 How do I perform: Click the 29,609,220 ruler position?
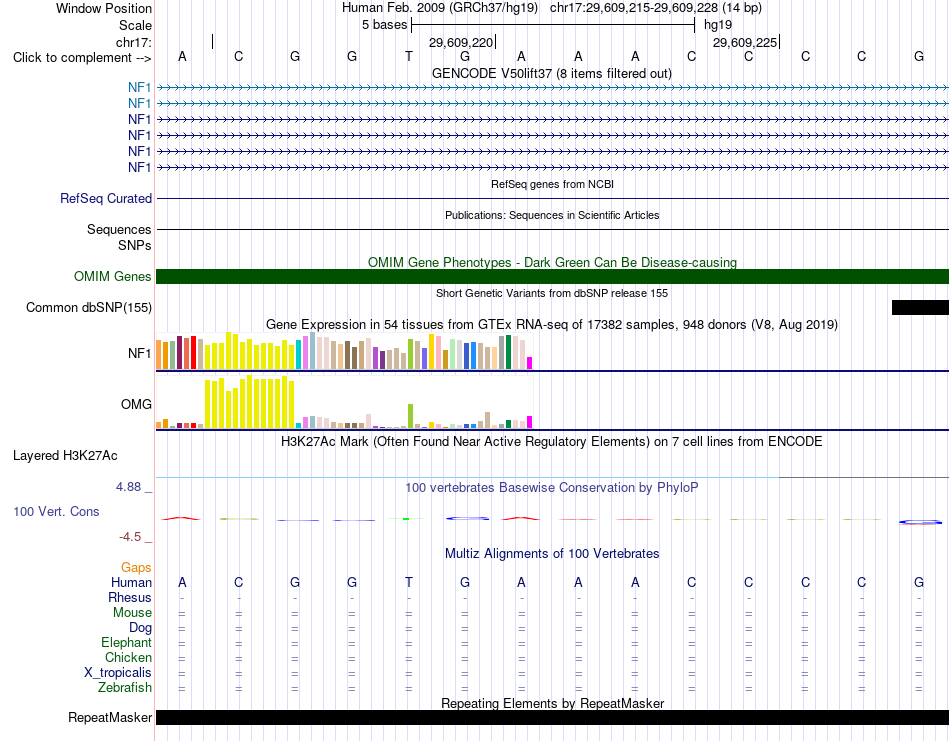(461, 43)
